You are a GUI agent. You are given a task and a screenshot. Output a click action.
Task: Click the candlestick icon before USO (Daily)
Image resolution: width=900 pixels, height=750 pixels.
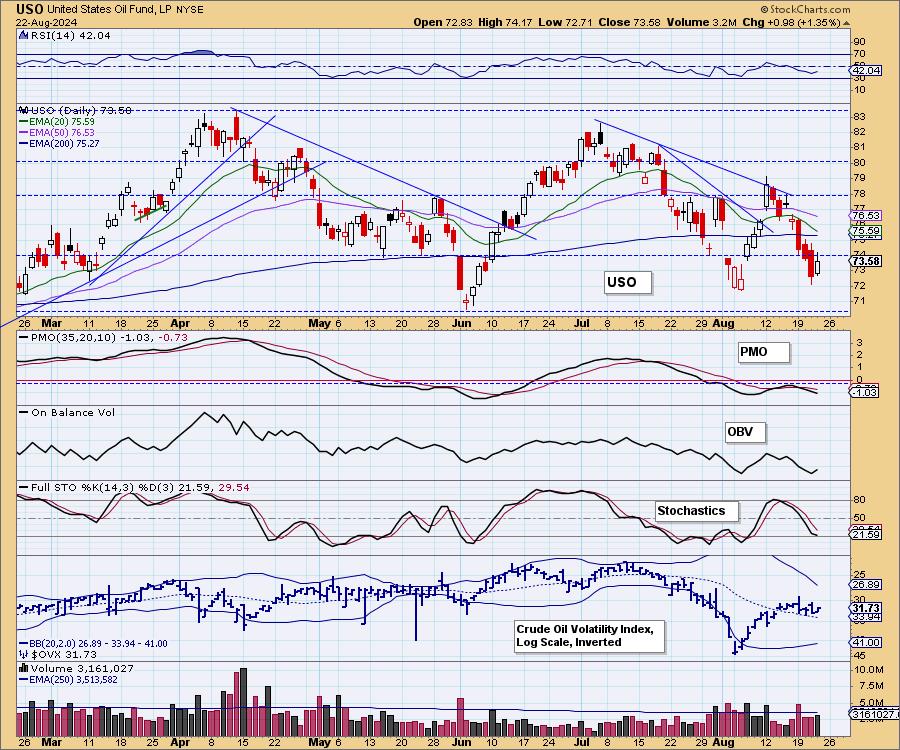[x=24, y=110]
